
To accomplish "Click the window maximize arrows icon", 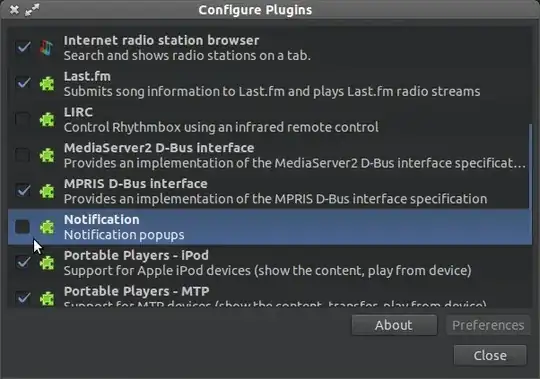I will pyautogui.click(x=32, y=10).
